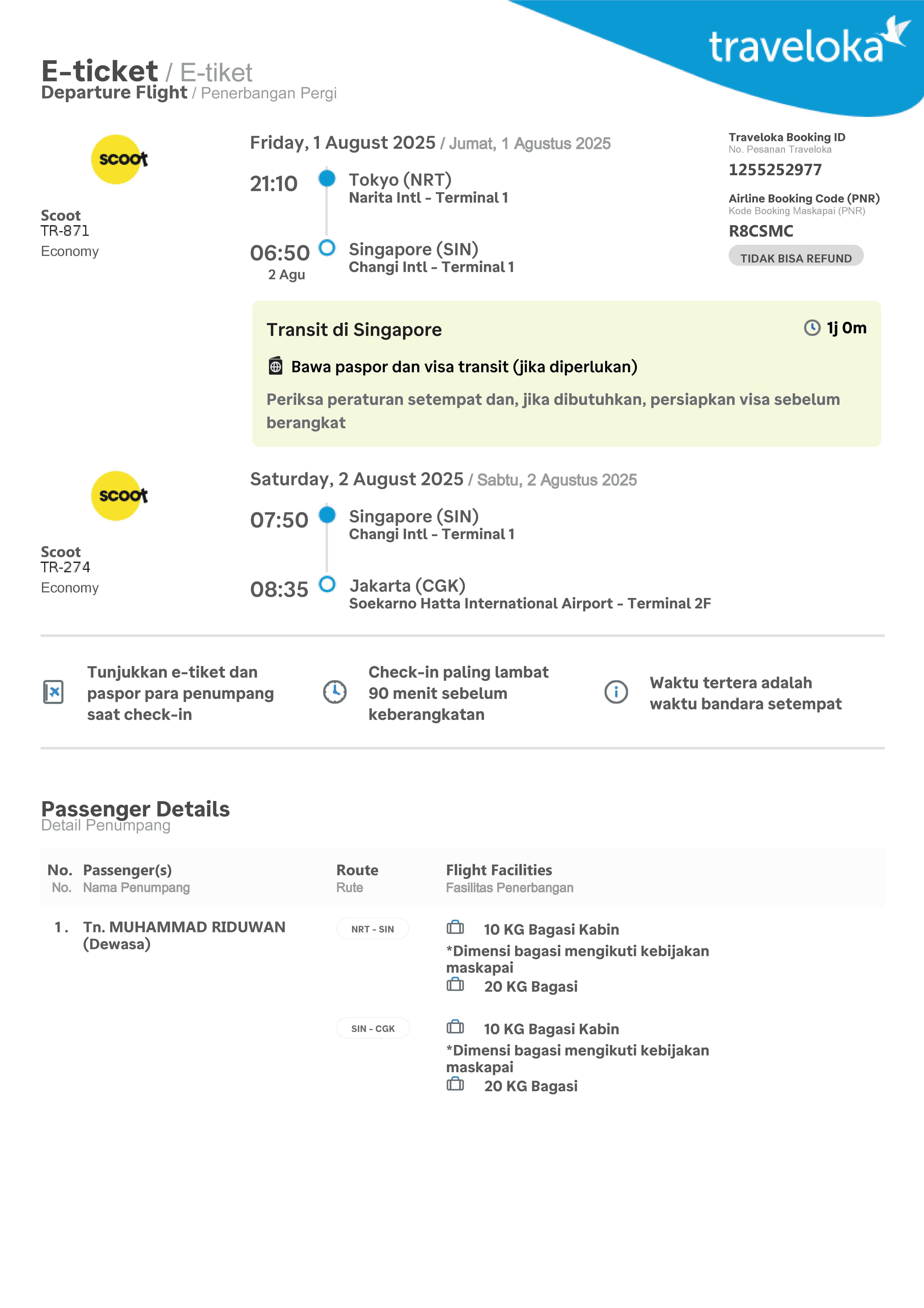The width and height of the screenshot is (924, 1308).
Task: Click the local time info icon
Action: click(x=616, y=692)
